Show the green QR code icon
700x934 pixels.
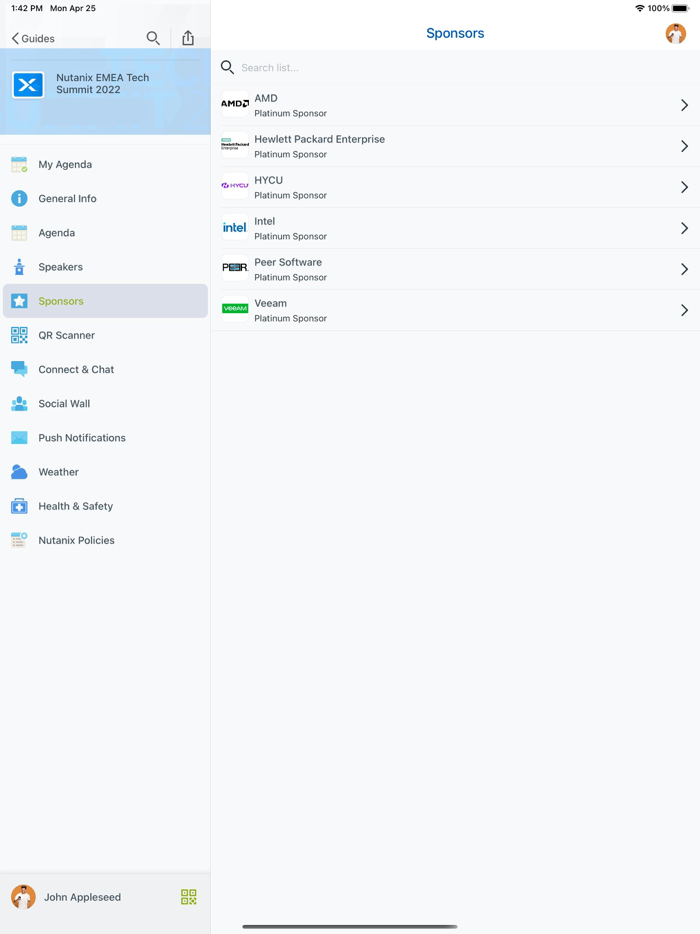tap(189, 897)
